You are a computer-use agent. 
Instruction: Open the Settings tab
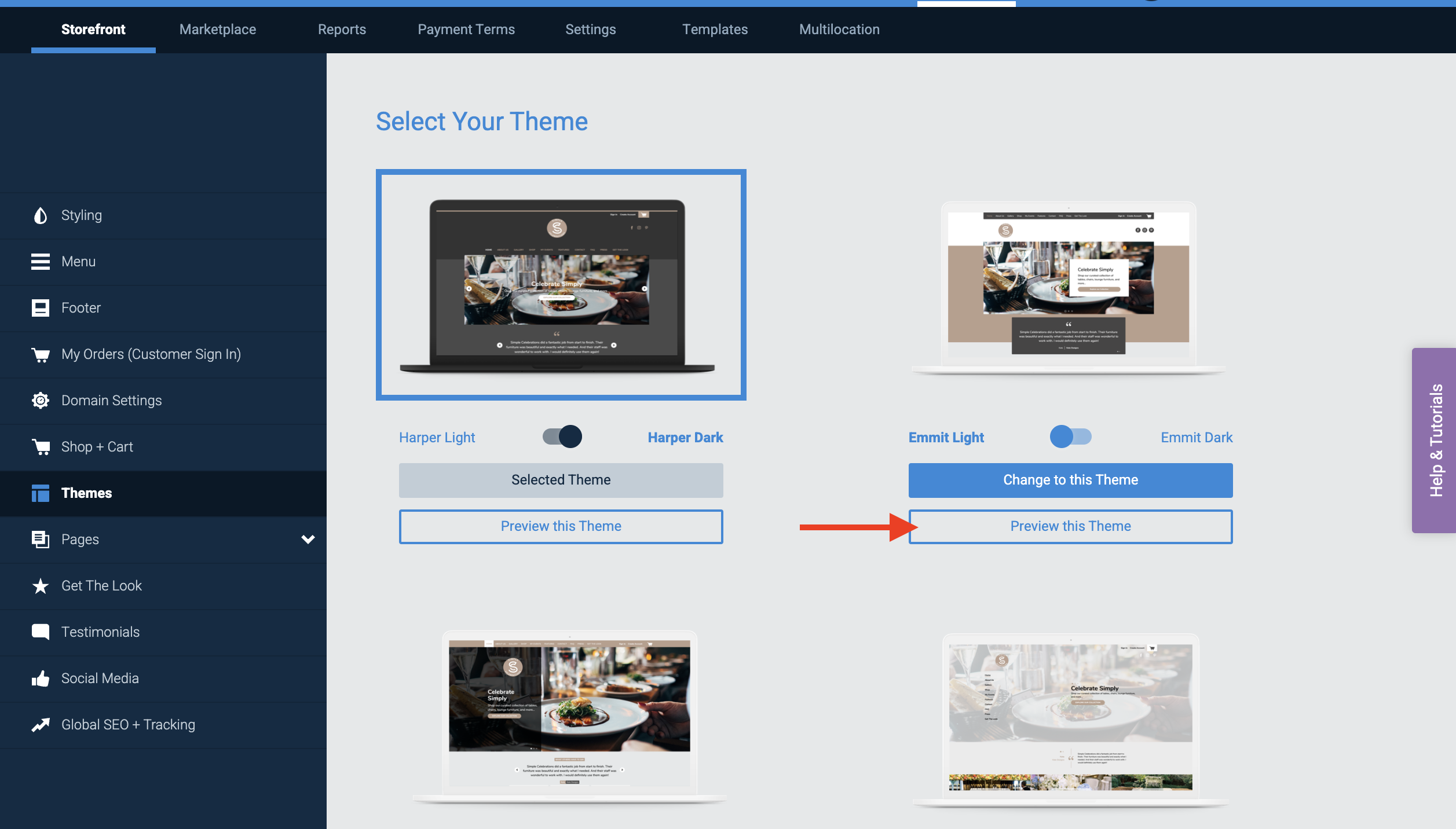591,30
